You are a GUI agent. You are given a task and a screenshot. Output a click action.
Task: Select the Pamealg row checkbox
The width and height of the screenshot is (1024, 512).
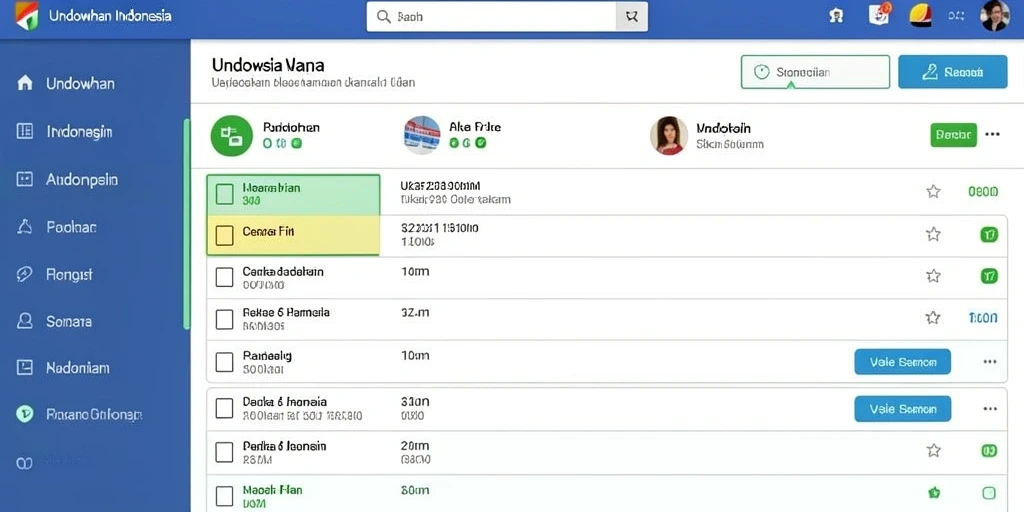pyautogui.click(x=225, y=362)
